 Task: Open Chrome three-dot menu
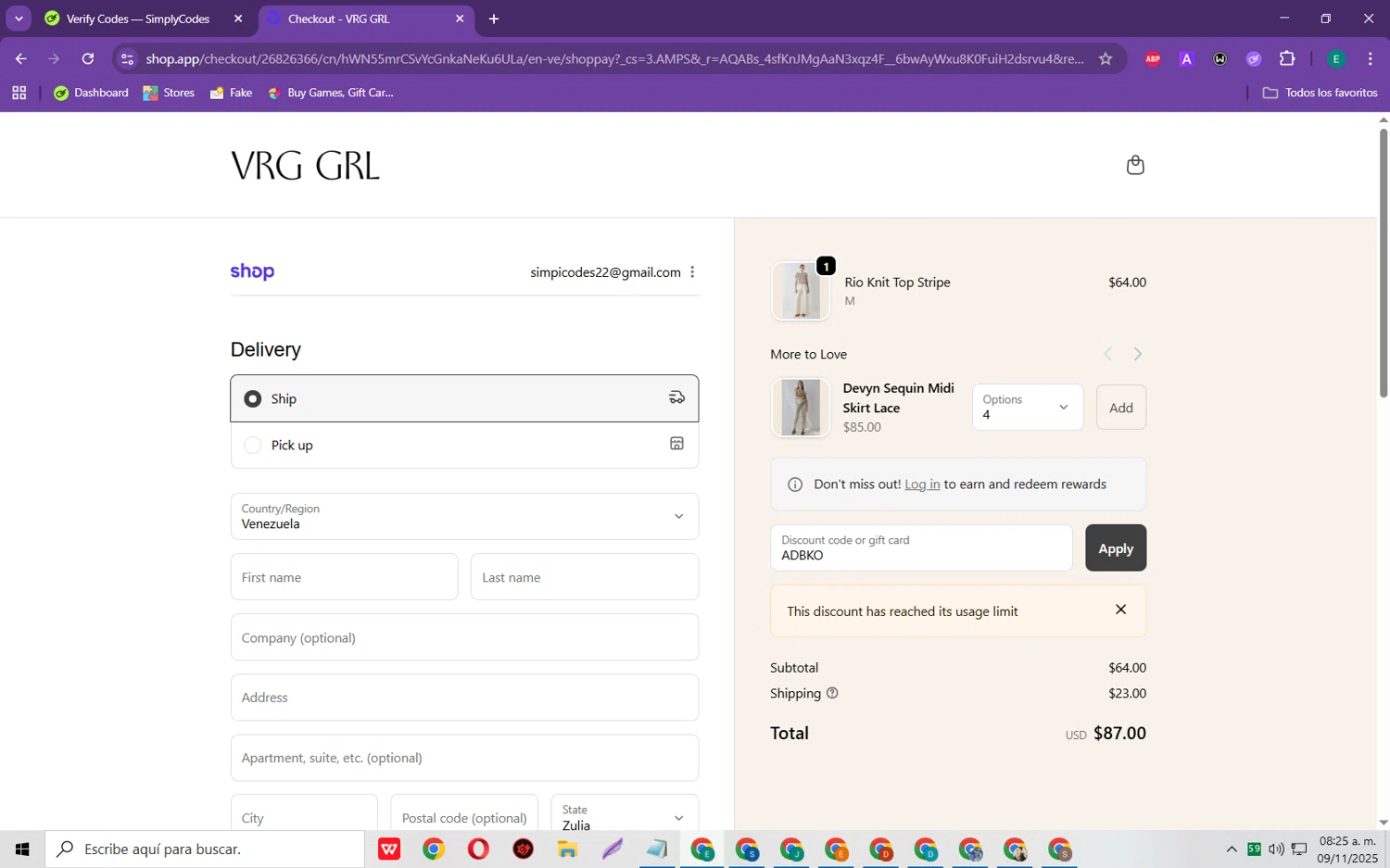pyautogui.click(x=1370, y=58)
